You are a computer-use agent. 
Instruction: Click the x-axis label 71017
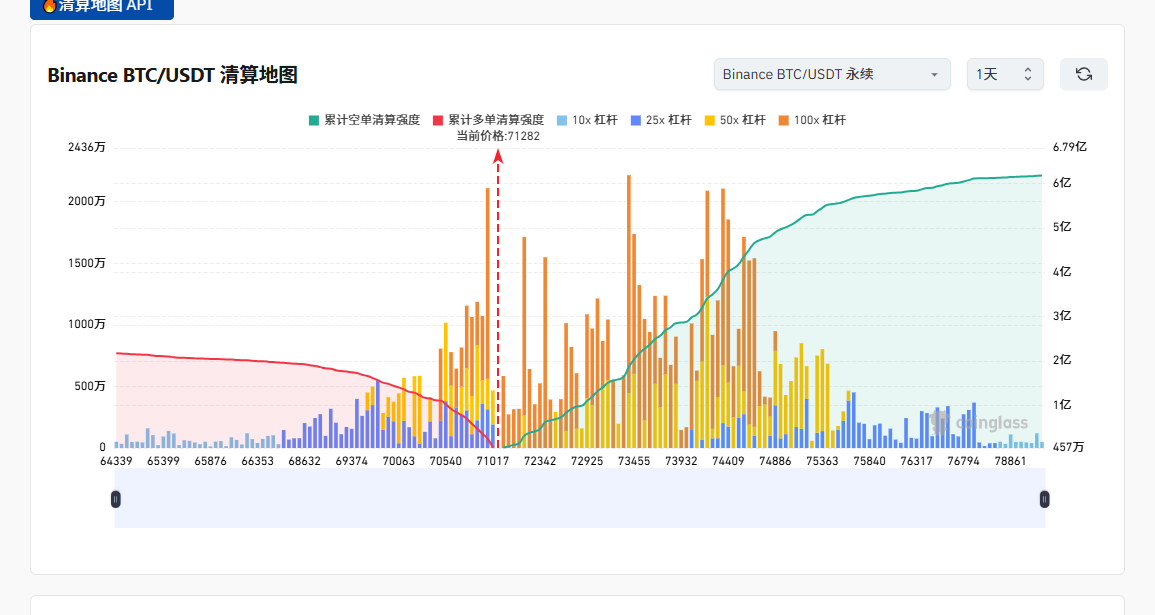pyautogui.click(x=493, y=461)
